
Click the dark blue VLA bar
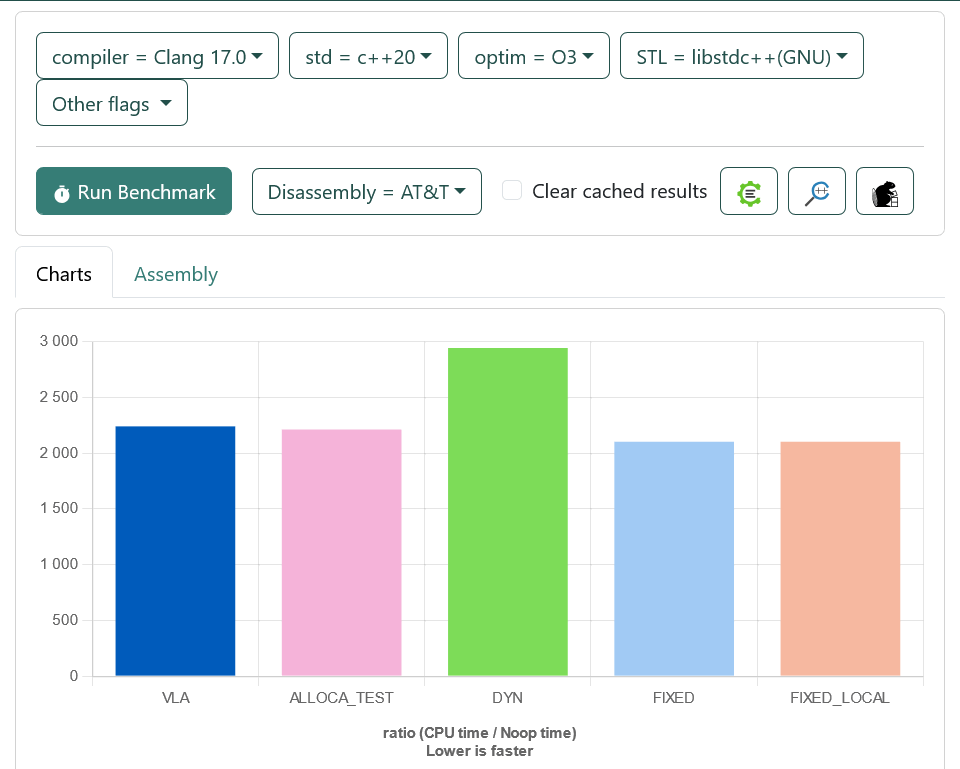point(175,551)
